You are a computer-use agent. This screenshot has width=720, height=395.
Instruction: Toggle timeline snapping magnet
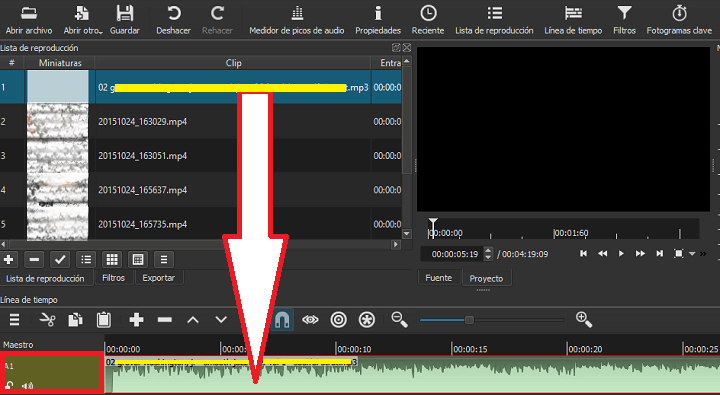[x=282, y=320]
